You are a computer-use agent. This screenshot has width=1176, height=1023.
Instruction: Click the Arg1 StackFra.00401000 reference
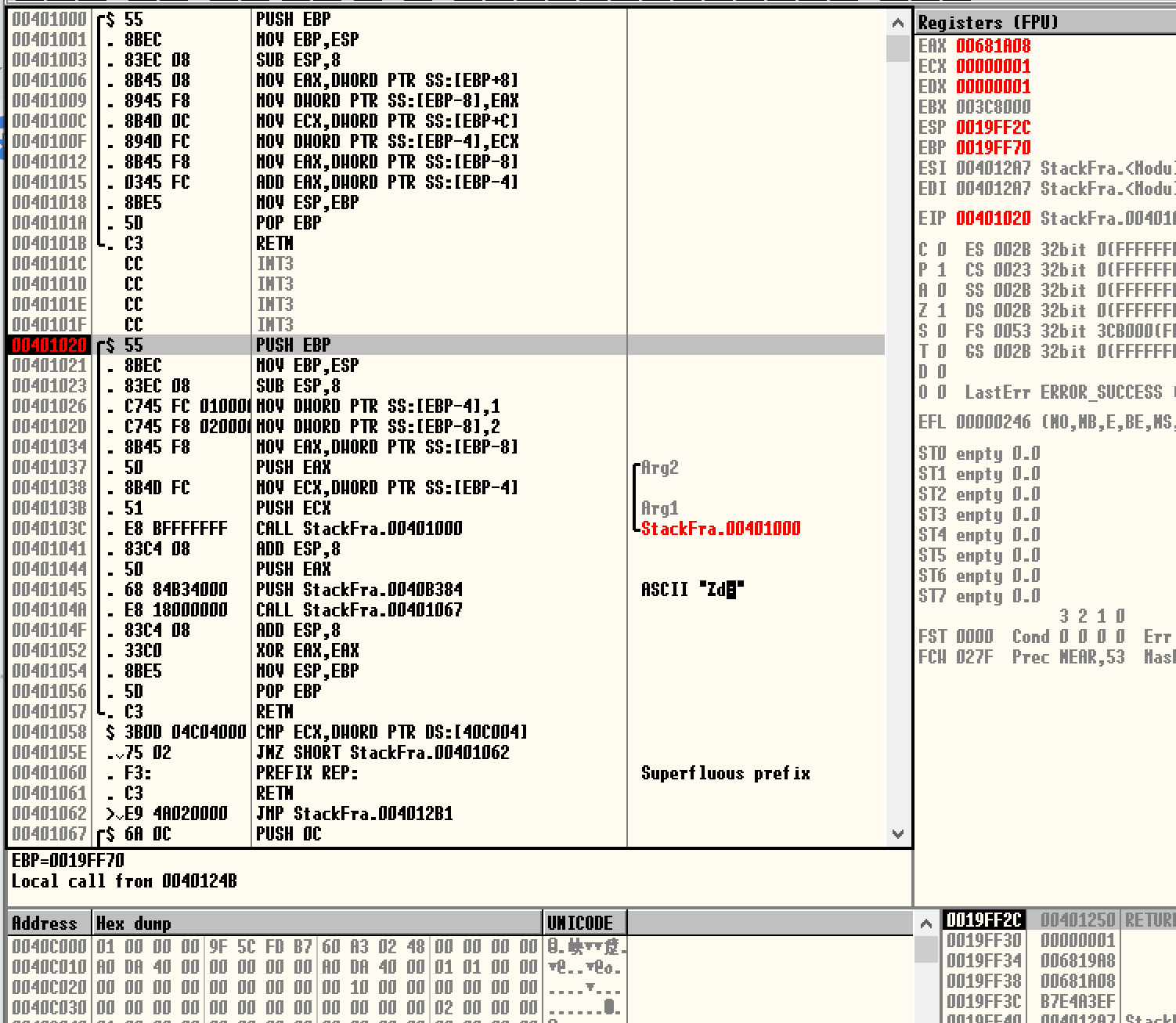click(720, 528)
